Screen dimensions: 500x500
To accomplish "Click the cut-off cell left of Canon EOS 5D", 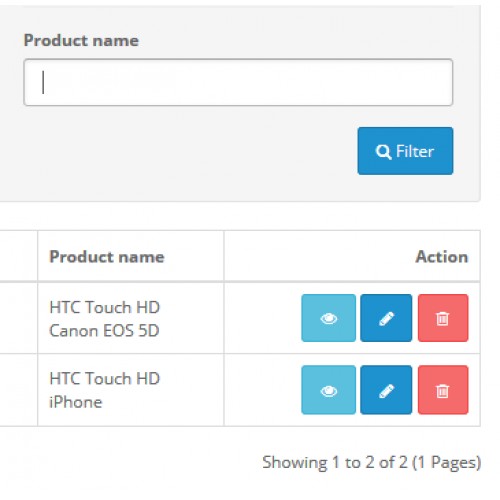I will (x=18, y=318).
